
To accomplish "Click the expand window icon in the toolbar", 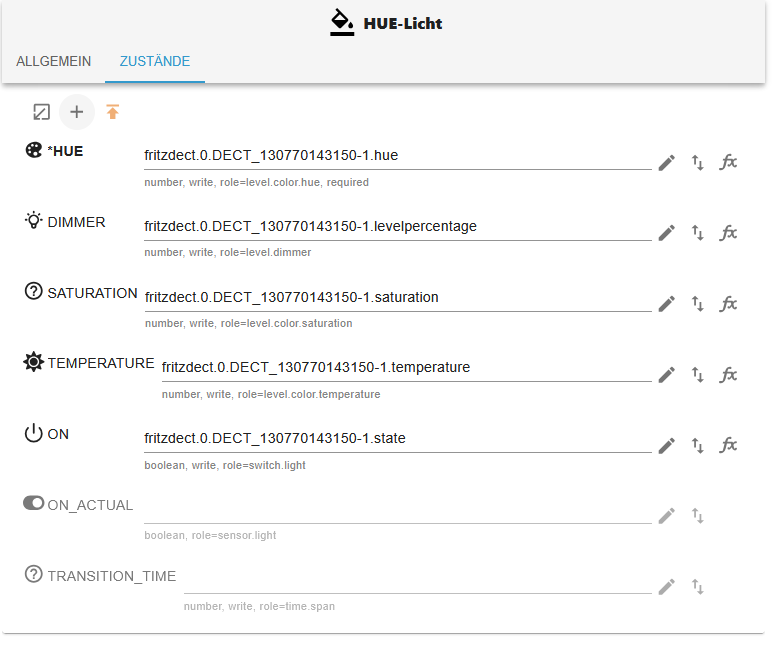I will point(41,112).
